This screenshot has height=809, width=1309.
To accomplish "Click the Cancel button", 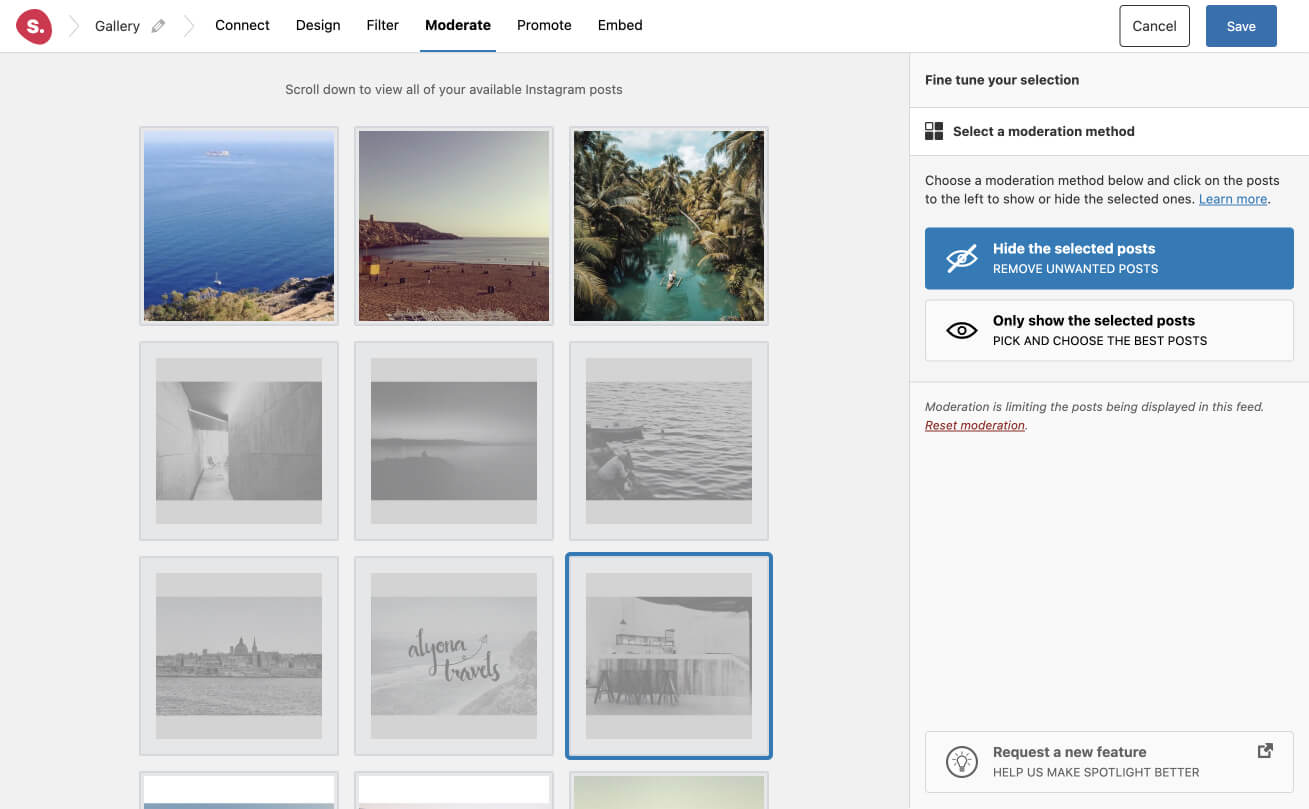I will tap(1154, 26).
